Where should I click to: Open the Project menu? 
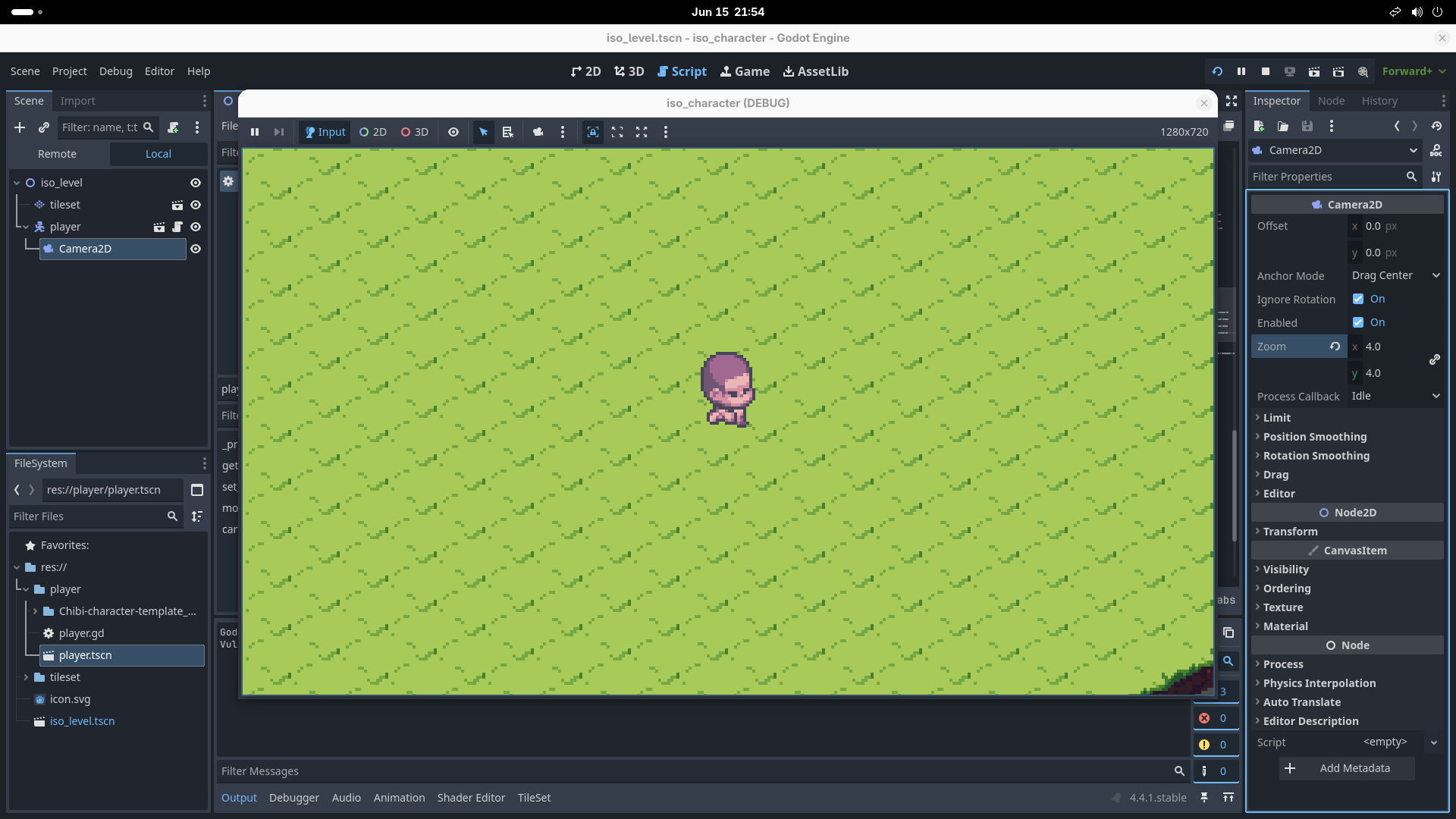coord(69,71)
